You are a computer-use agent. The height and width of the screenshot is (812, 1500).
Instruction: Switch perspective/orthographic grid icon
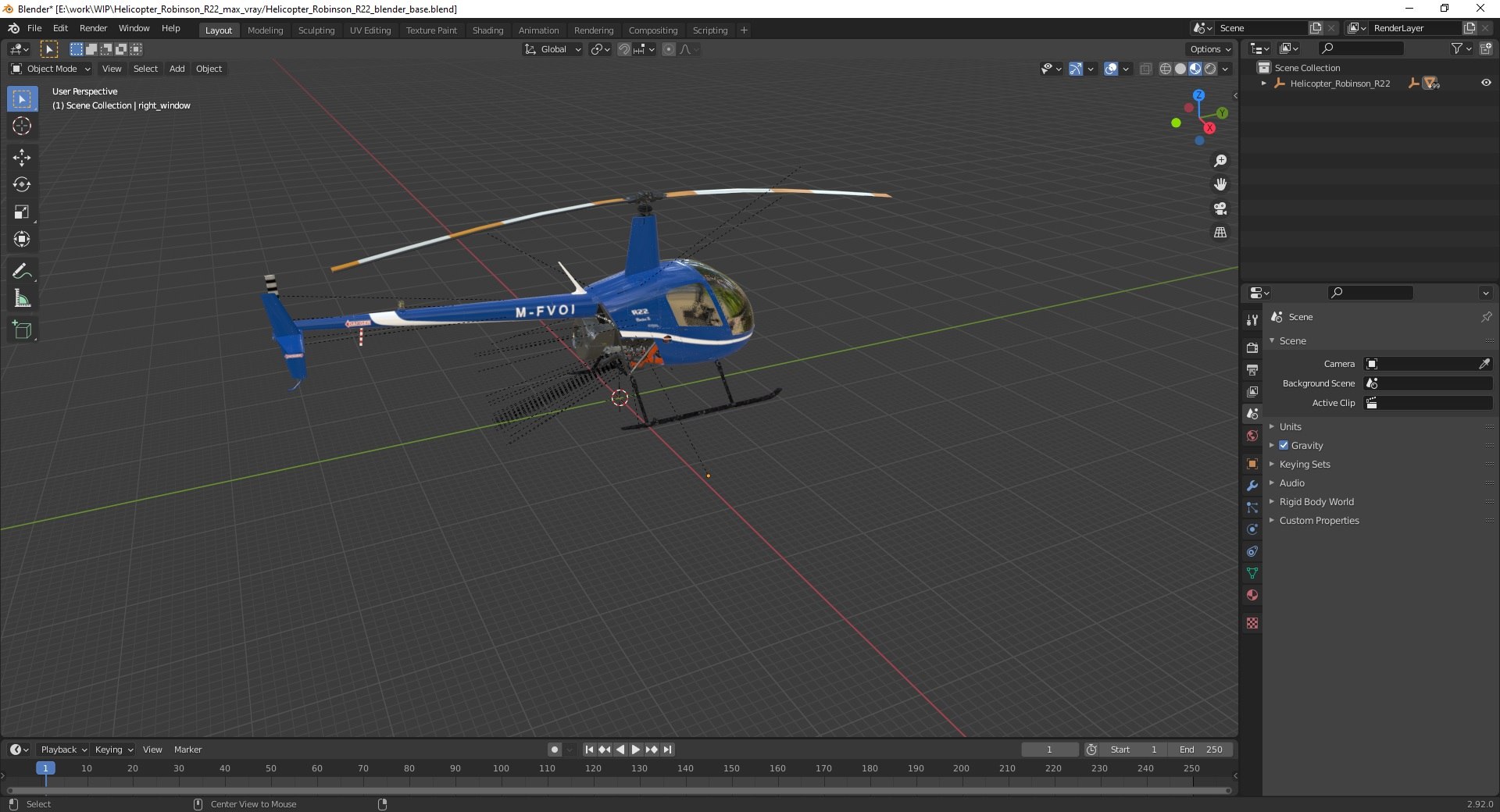pos(1220,233)
